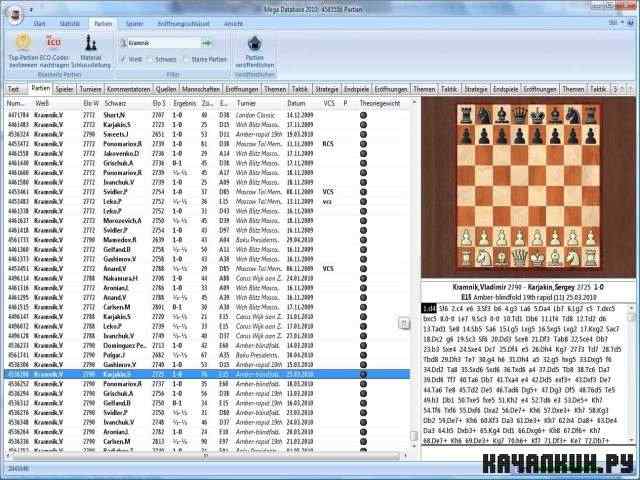Screen dimensions: 640x480
Task: Enable the Starke Partien checkbox
Action: (186, 60)
